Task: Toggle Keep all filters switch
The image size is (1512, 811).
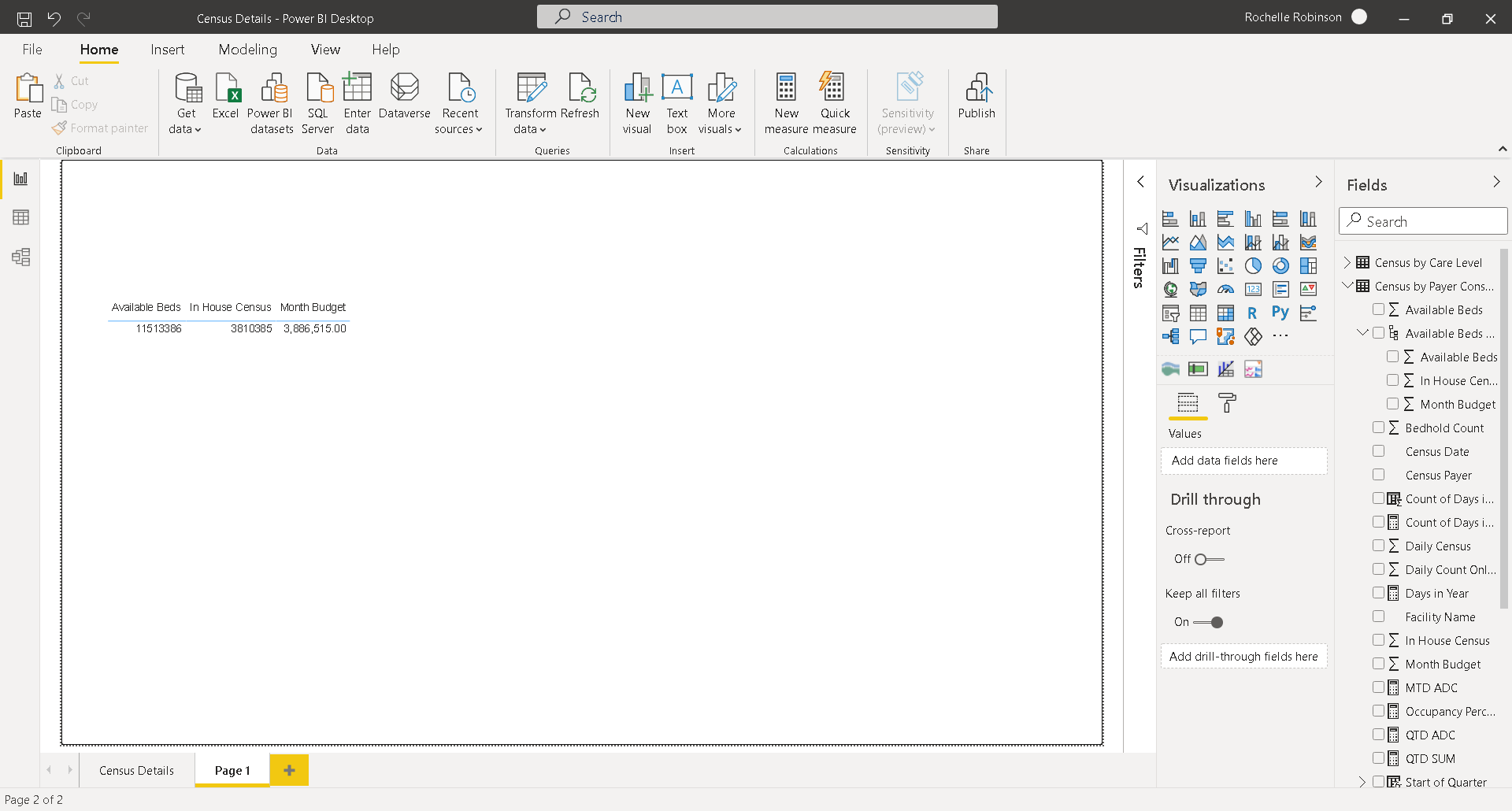Action: click(x=1209, y=622)
